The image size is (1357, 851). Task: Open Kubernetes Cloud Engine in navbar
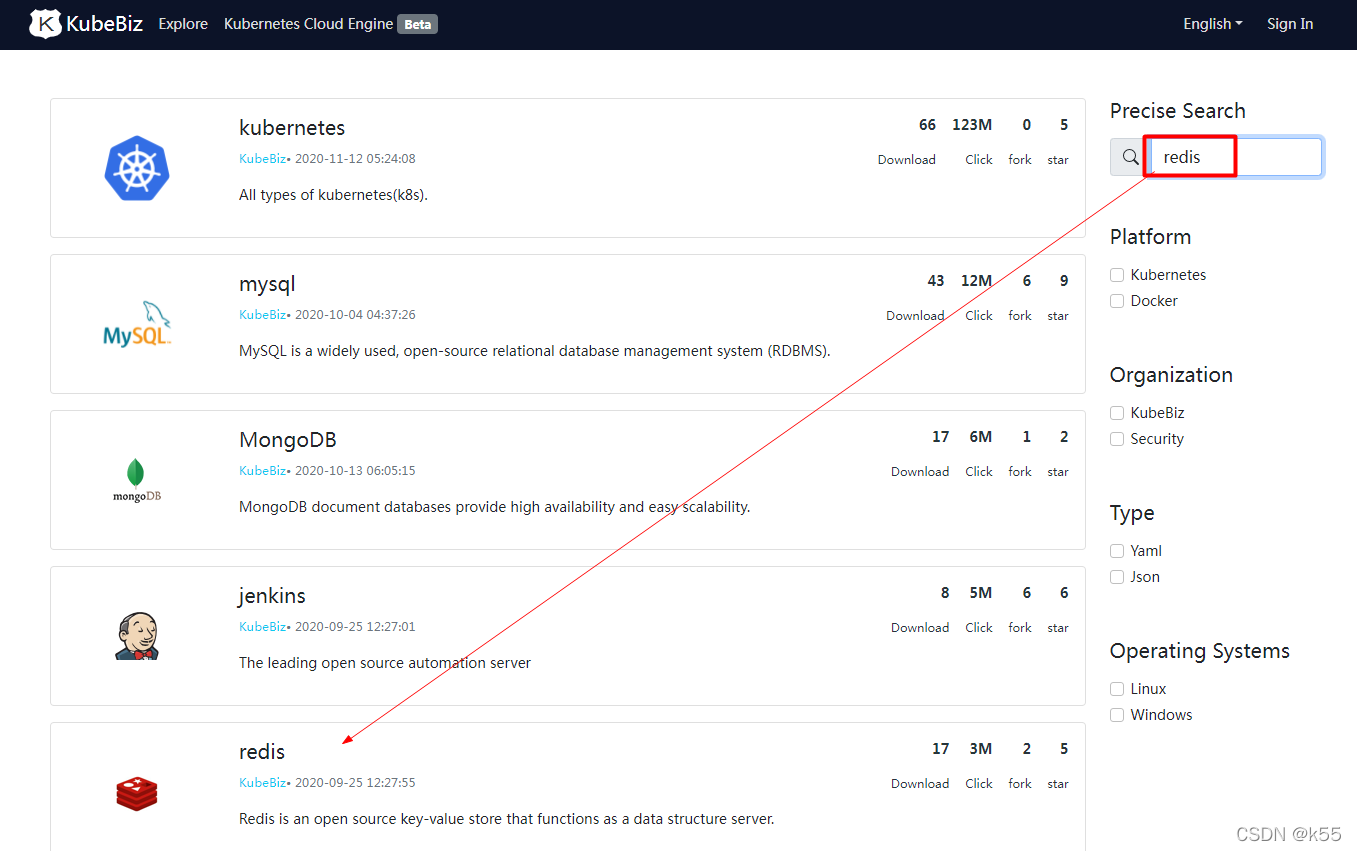308,24
